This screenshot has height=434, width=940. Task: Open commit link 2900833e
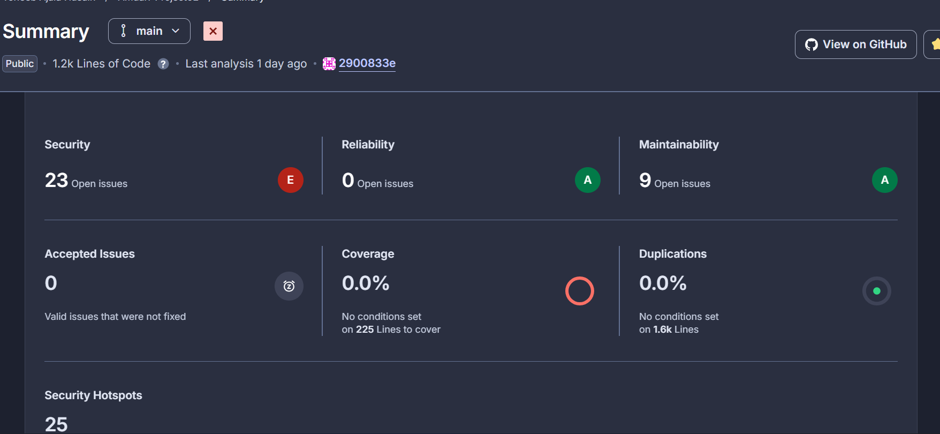pos(367,64)
